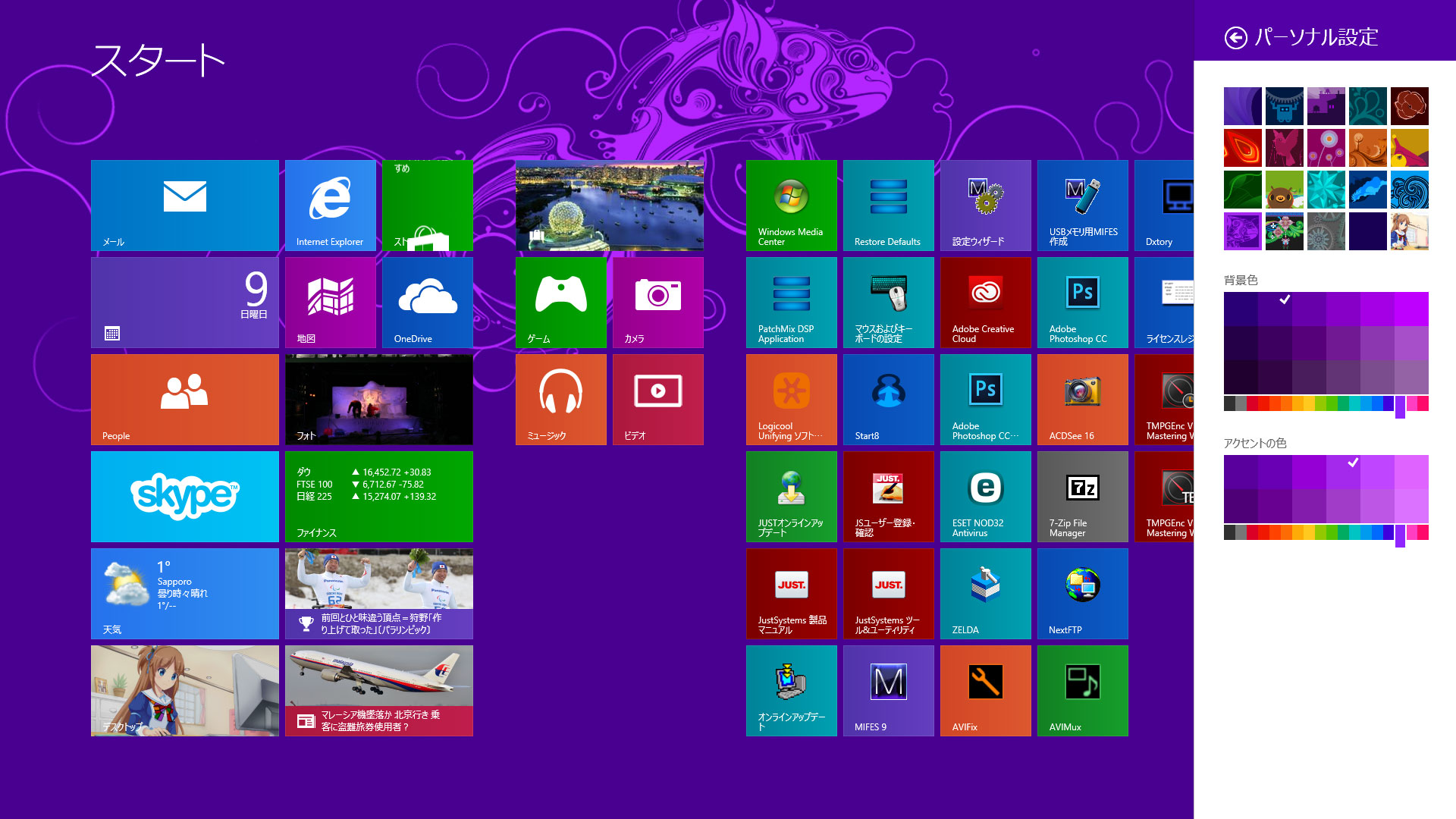
Task: Open JustSystems ツール&ユーティリティ tile
Action: pyautogui.click(x=889, y=594)
